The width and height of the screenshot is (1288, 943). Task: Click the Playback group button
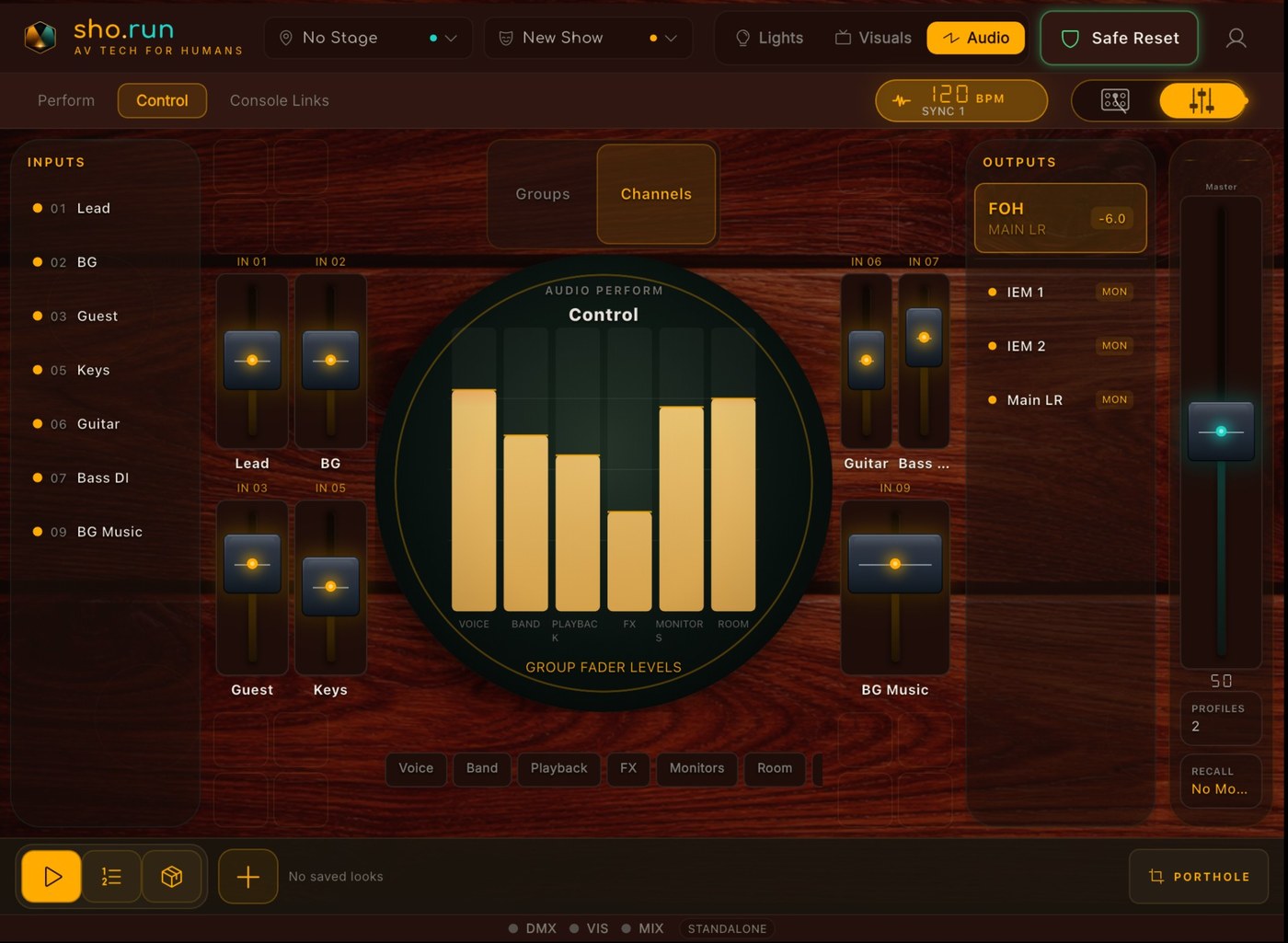(x=558, y=768)
